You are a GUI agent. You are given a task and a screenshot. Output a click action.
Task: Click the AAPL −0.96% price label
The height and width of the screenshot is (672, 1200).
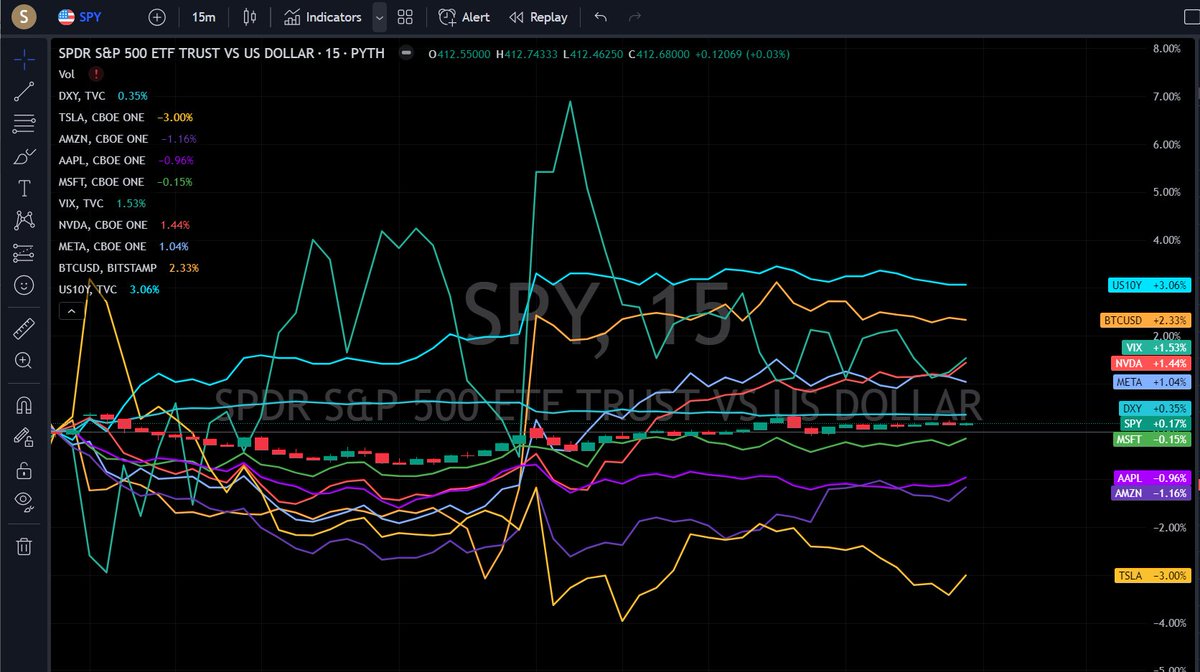(x=1151, y=477)
